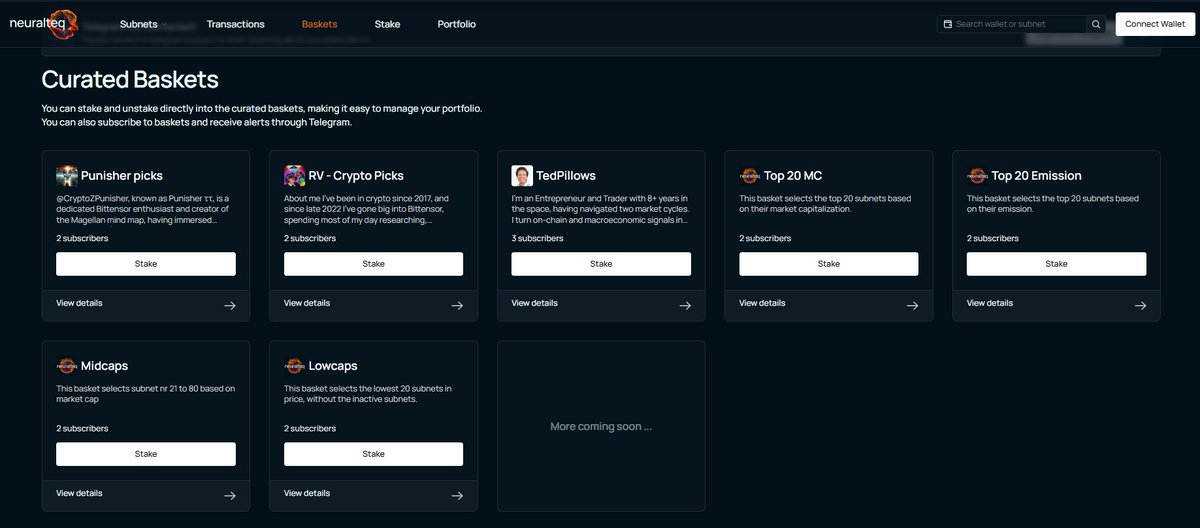This screenshot has width=1200, height=528.
Task: Stake into the Midcaps basket
Action: 146,454
